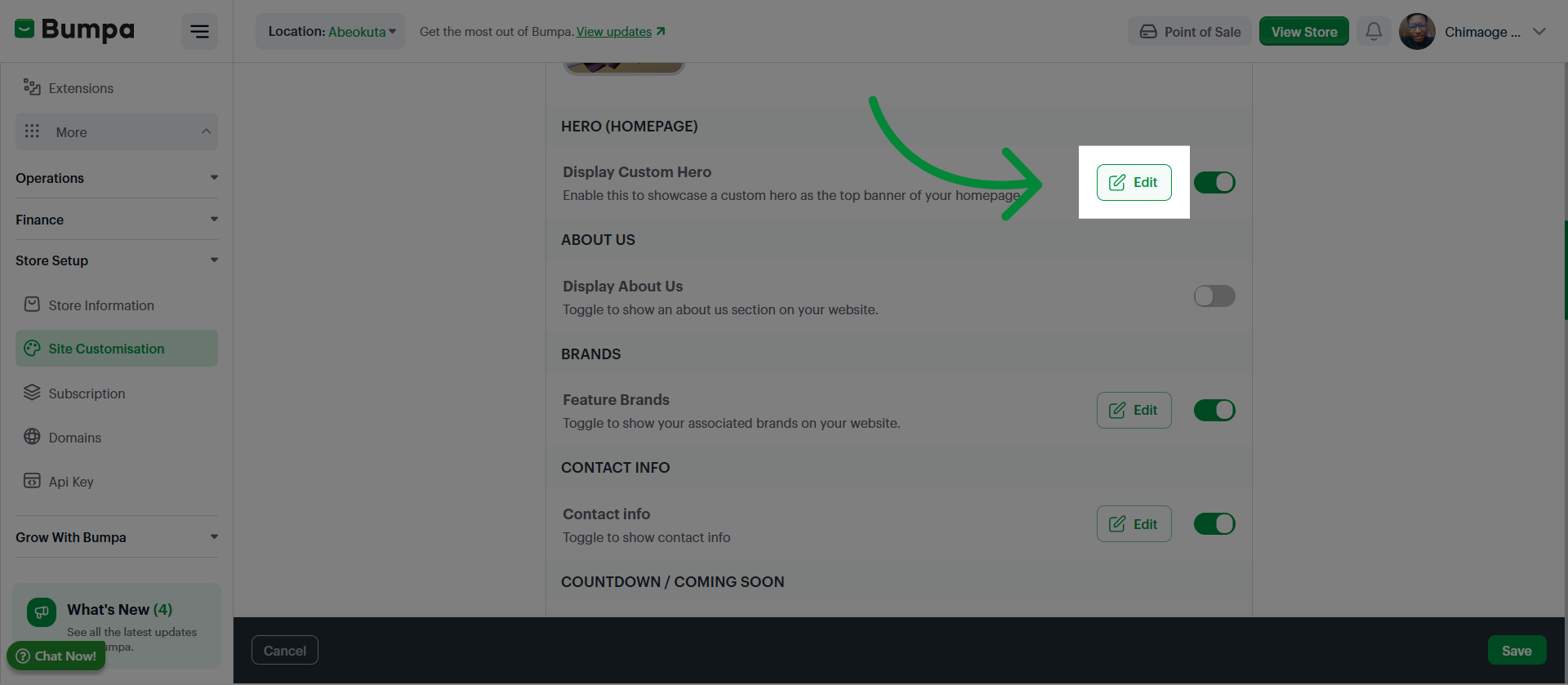Viewport: 1568px width, 685px height.
Task: Click the View updates arrow icon
Action: [661, 31]
